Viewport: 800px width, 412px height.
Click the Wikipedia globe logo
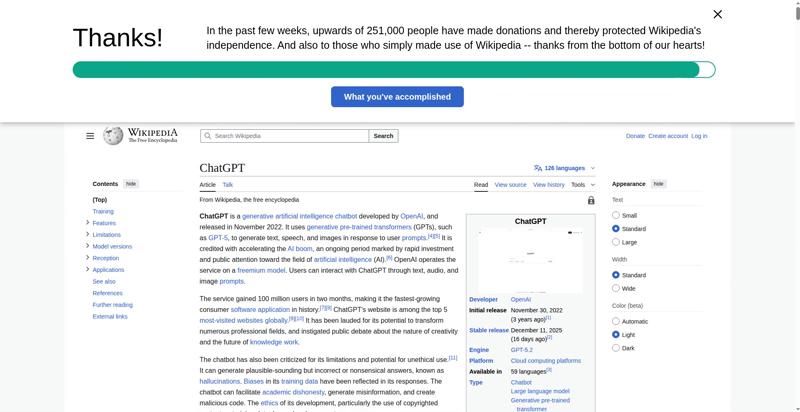[113, 135]
